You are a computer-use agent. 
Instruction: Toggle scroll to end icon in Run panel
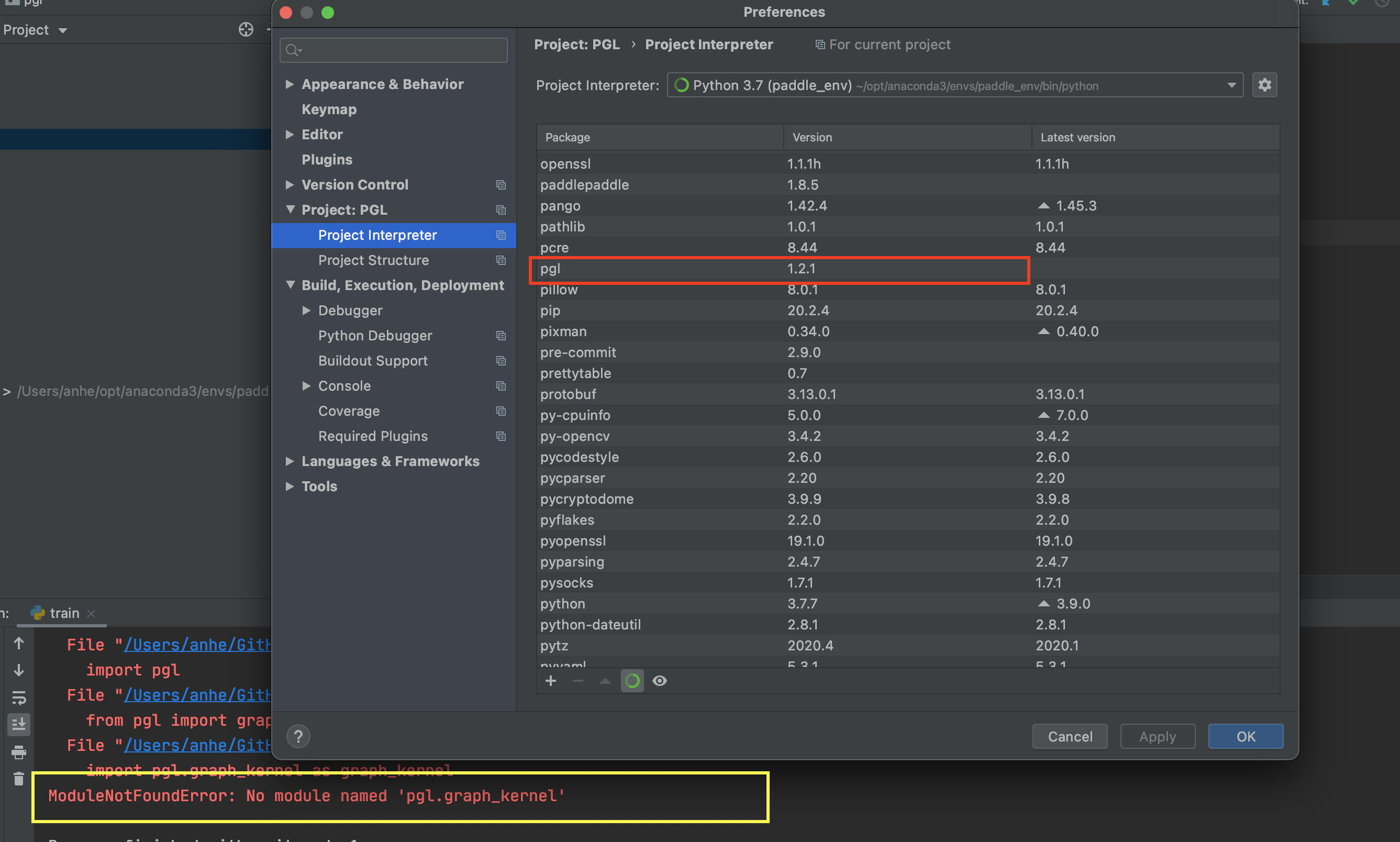(19, 724)
